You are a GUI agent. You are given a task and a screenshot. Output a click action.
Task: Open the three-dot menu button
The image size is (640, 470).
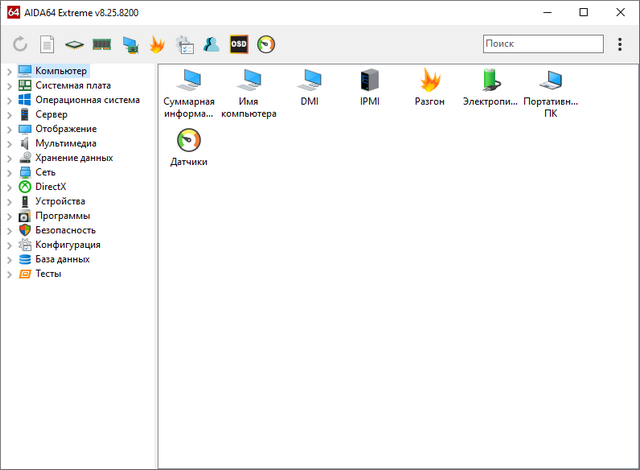tap(620, 44)
